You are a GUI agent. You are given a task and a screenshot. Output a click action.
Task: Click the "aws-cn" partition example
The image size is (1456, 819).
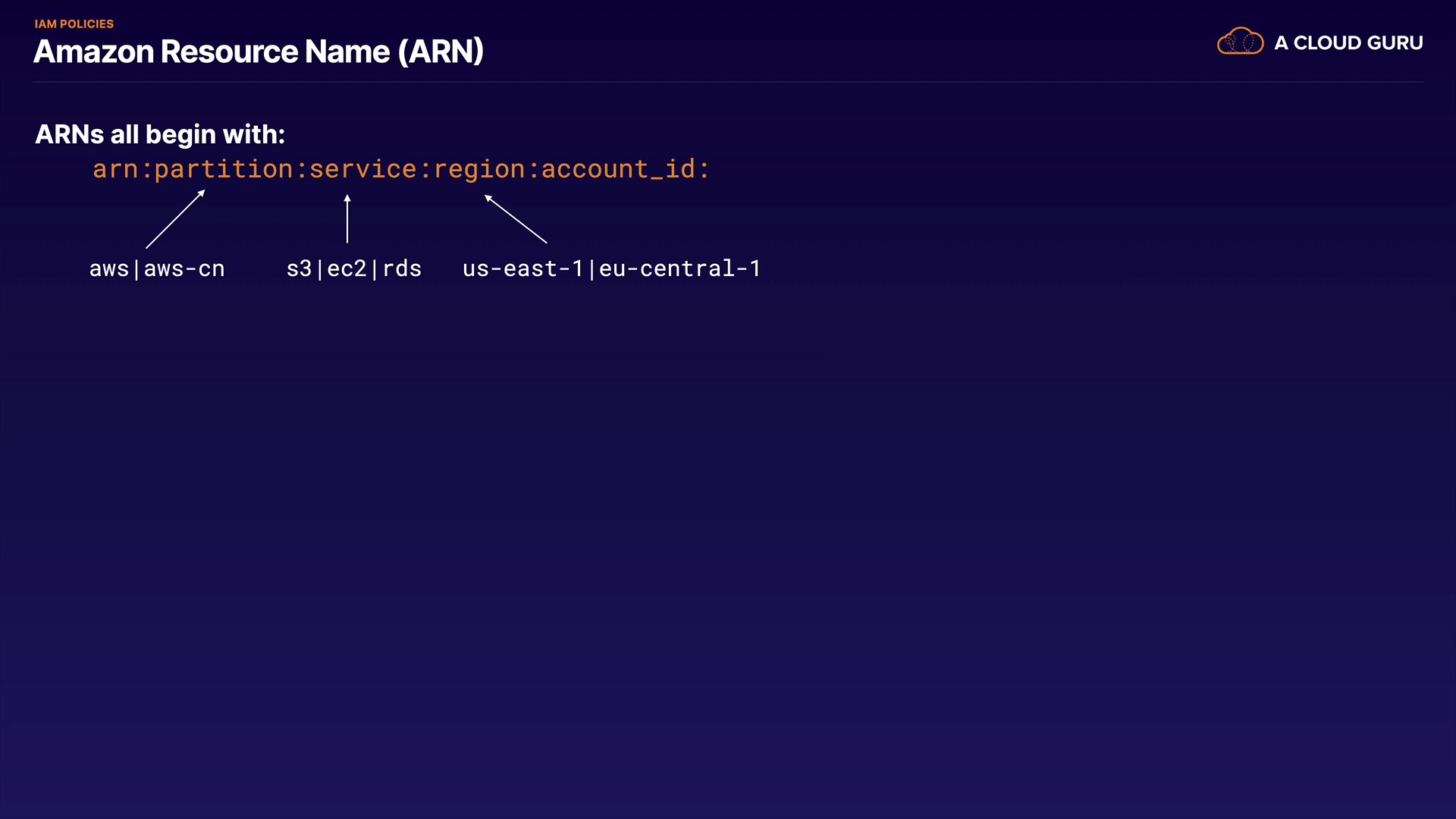click(184, 269)
